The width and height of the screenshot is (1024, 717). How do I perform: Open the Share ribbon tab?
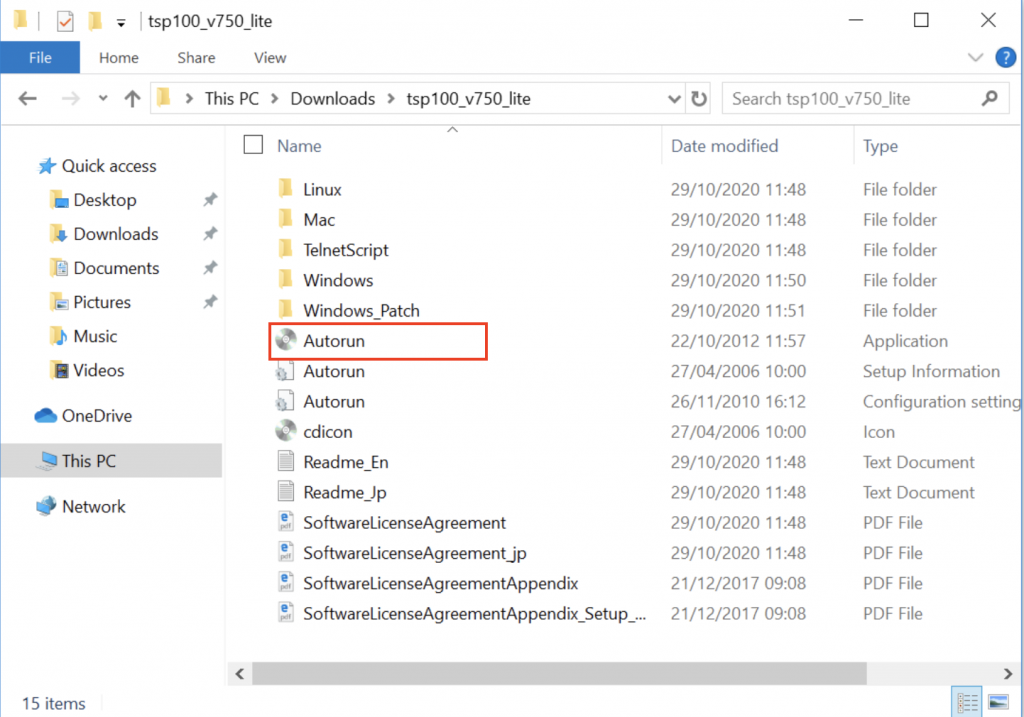point(196,57)
